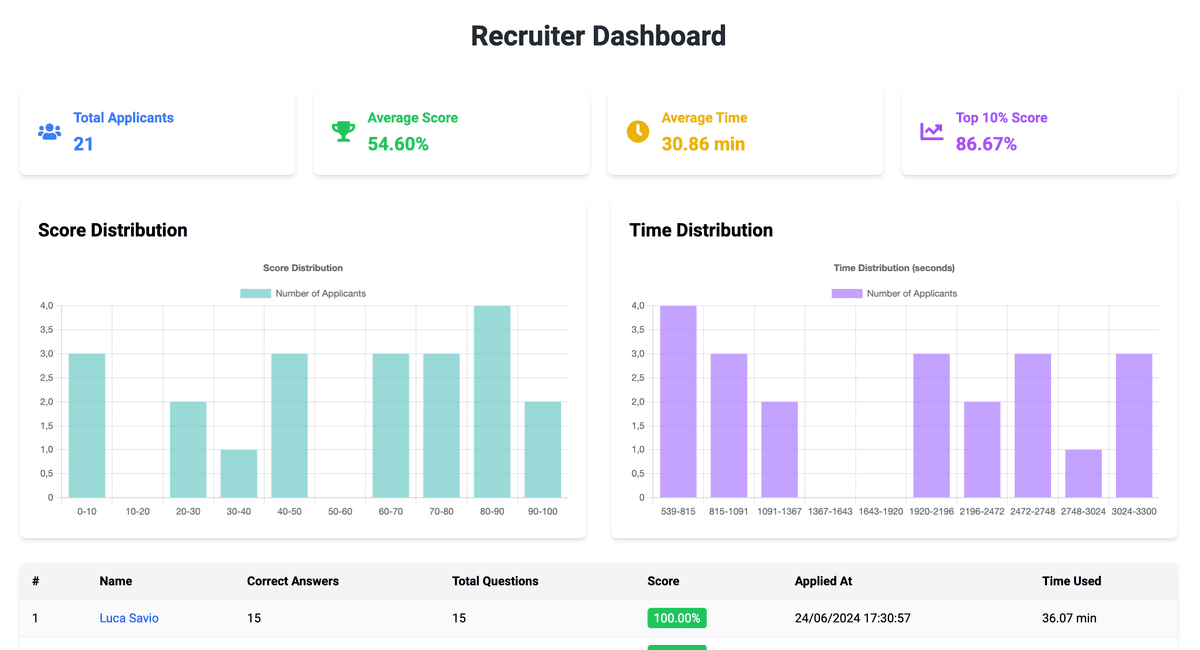Click the Average Time clock icon
Image resolution: width=1200 pixels, height=650 pixels.
638,131
